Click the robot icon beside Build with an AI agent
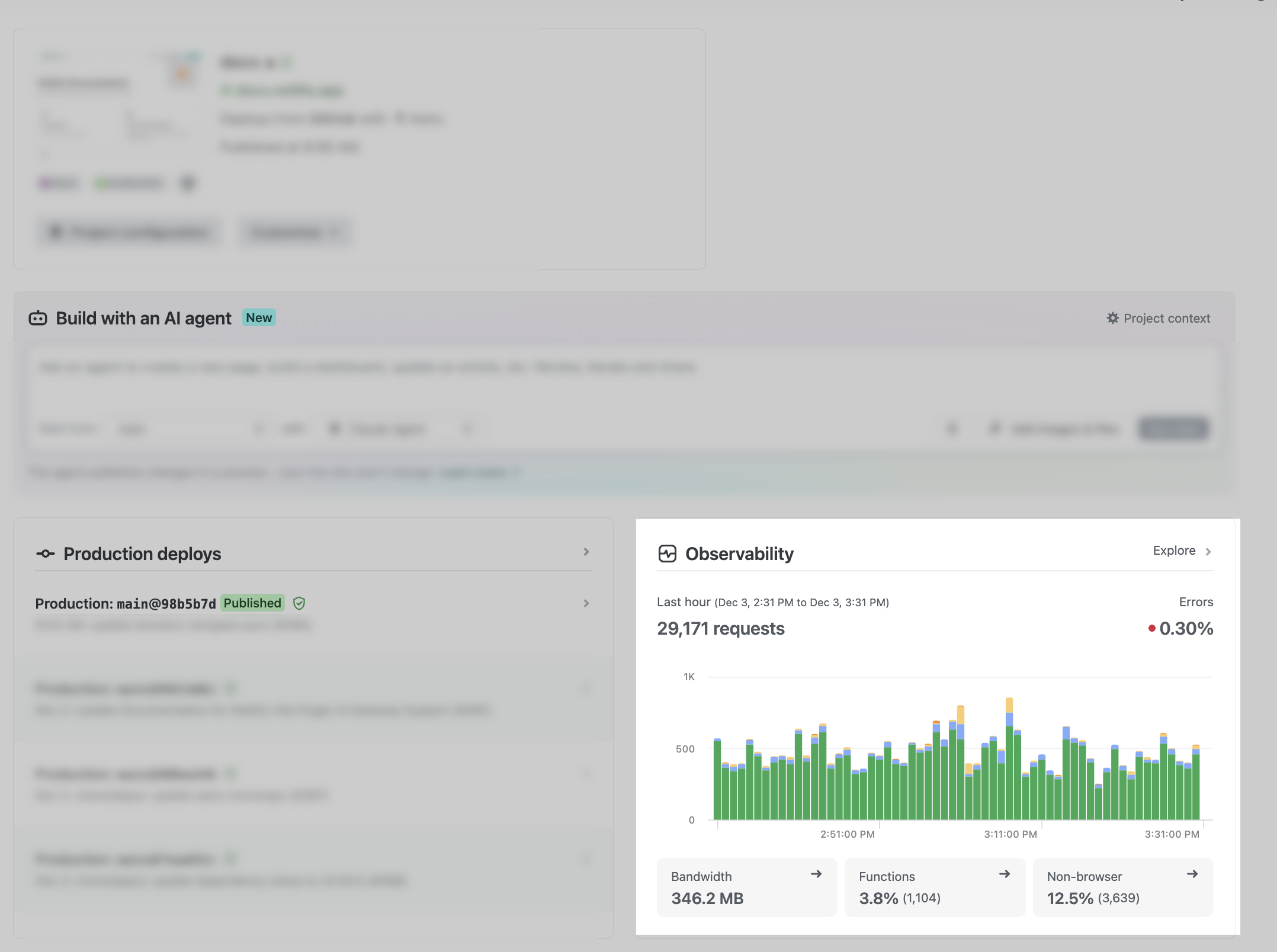 pyautogui.click(x=37, y=318)
